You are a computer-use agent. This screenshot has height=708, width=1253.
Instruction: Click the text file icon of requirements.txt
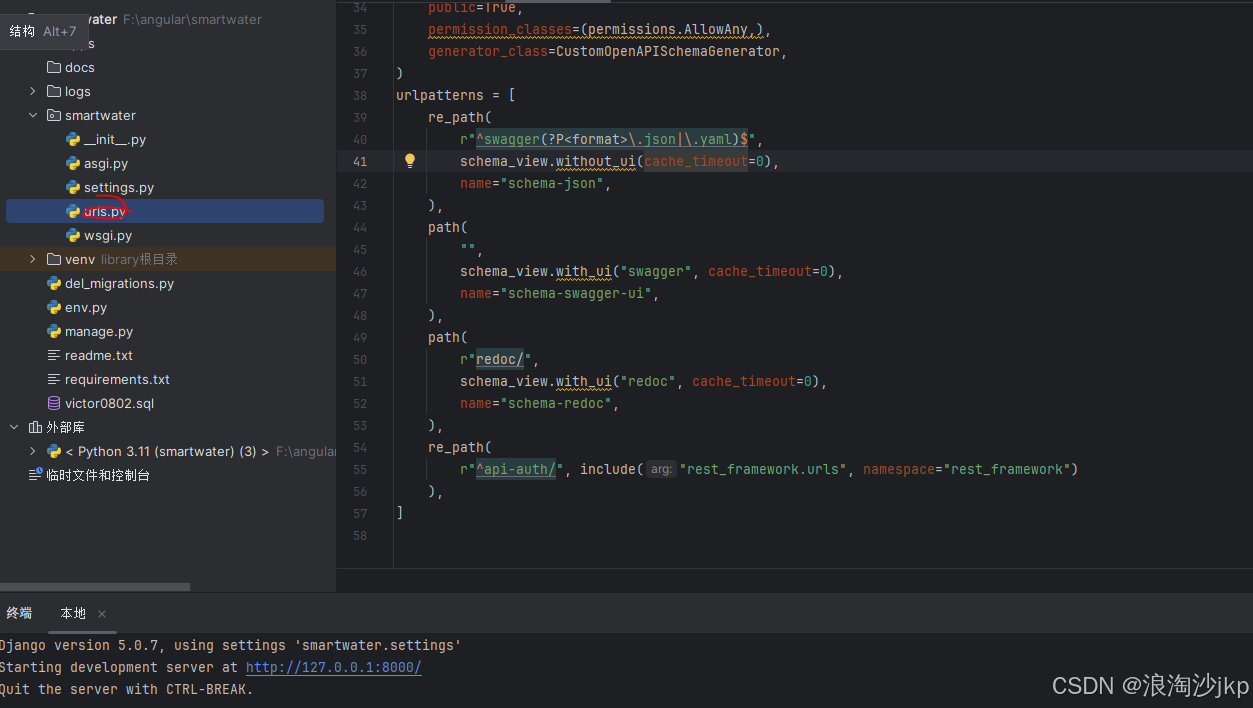[x=54, y=379]
